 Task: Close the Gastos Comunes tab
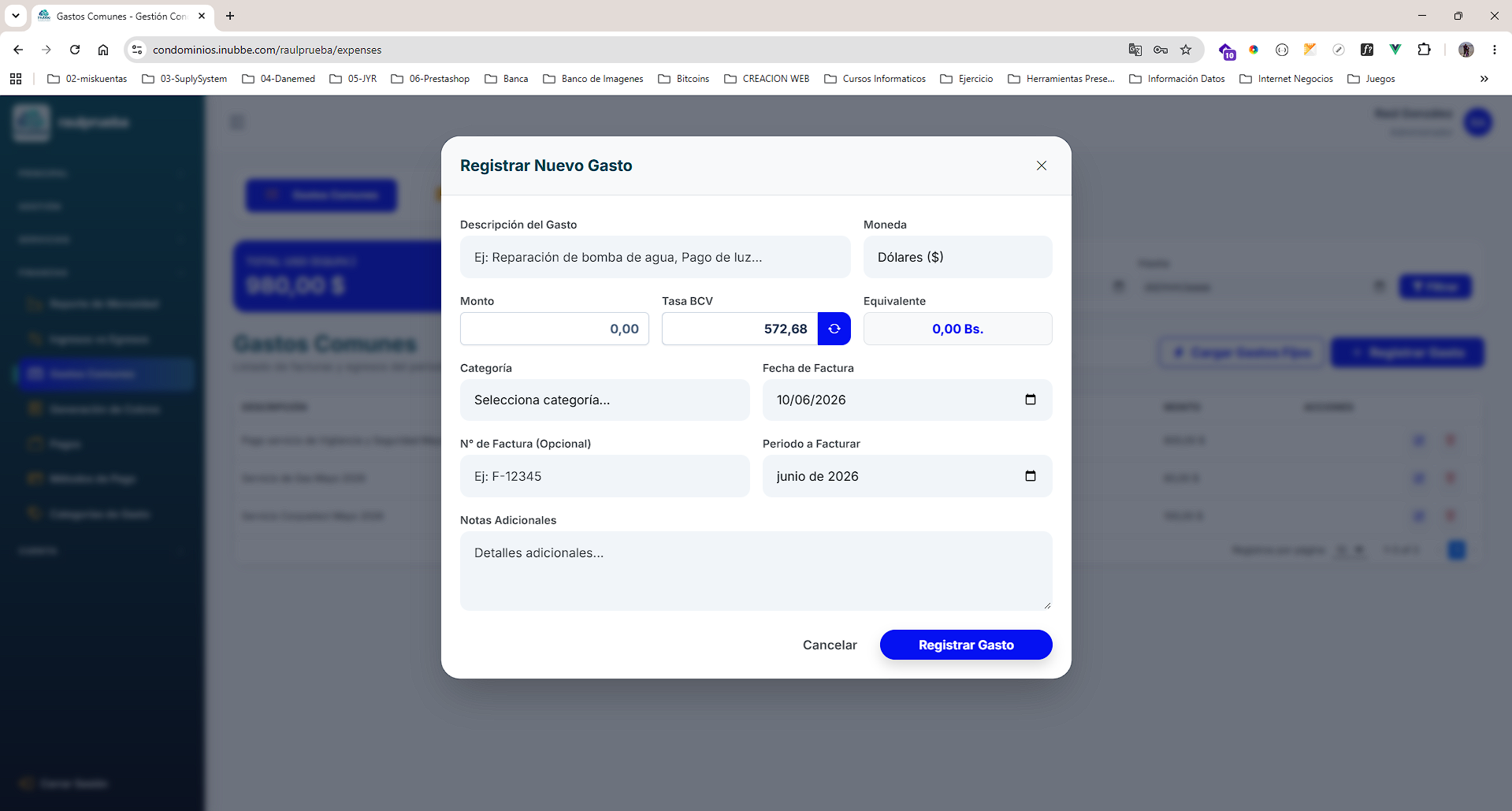click(202, 16)
